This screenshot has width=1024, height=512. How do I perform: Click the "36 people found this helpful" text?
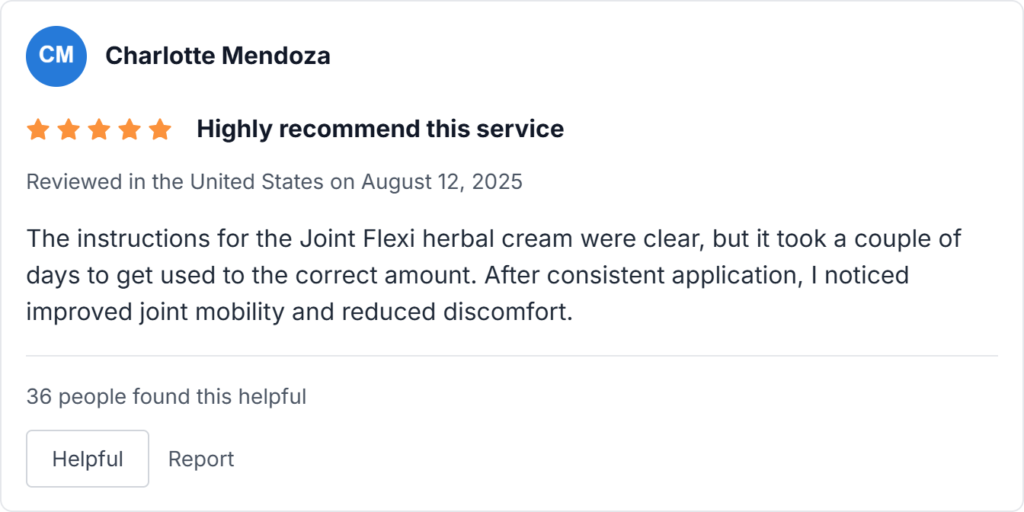[166, 397]
